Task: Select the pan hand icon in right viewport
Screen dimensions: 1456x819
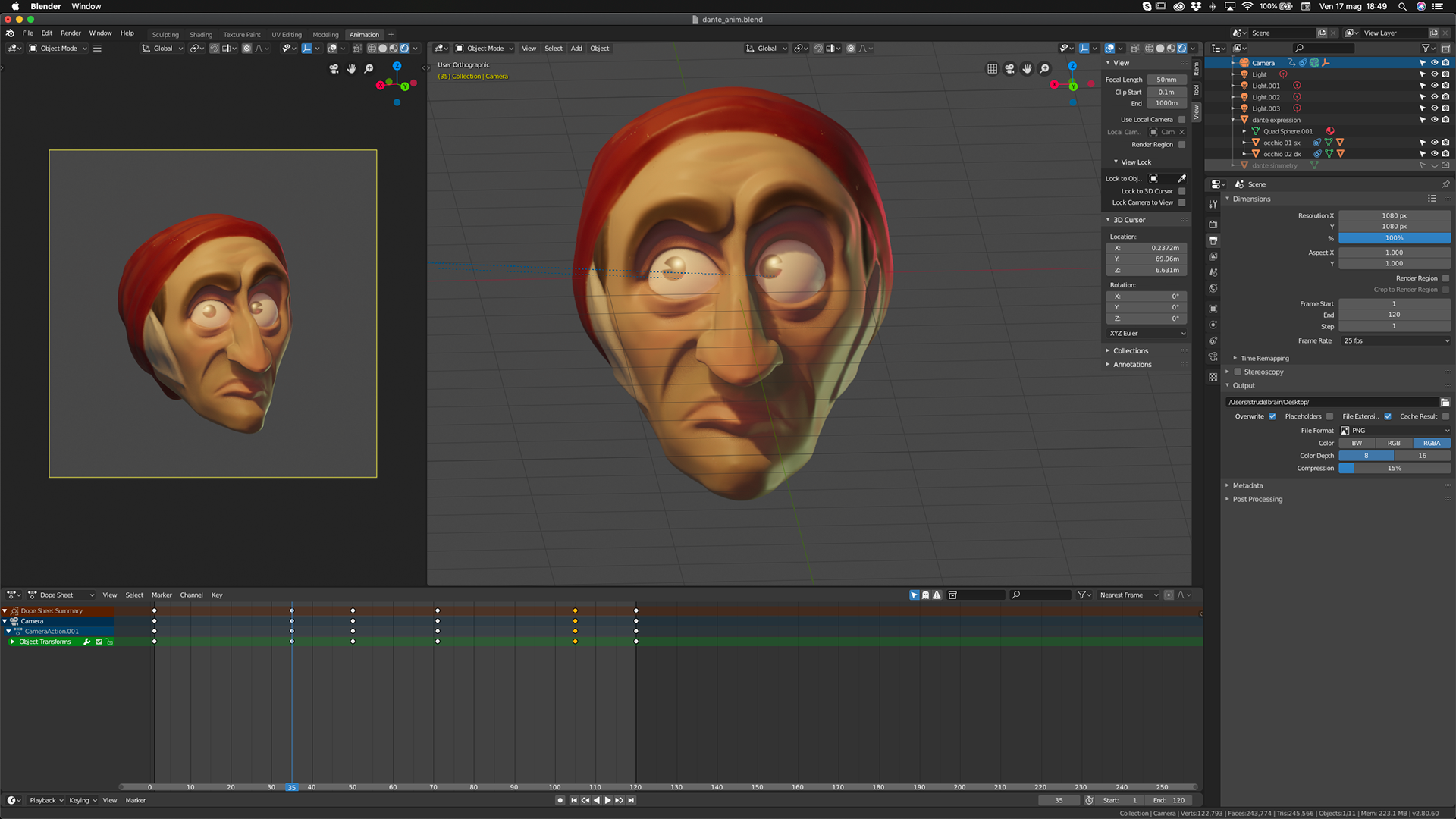Action: [x=1027, y=69]
